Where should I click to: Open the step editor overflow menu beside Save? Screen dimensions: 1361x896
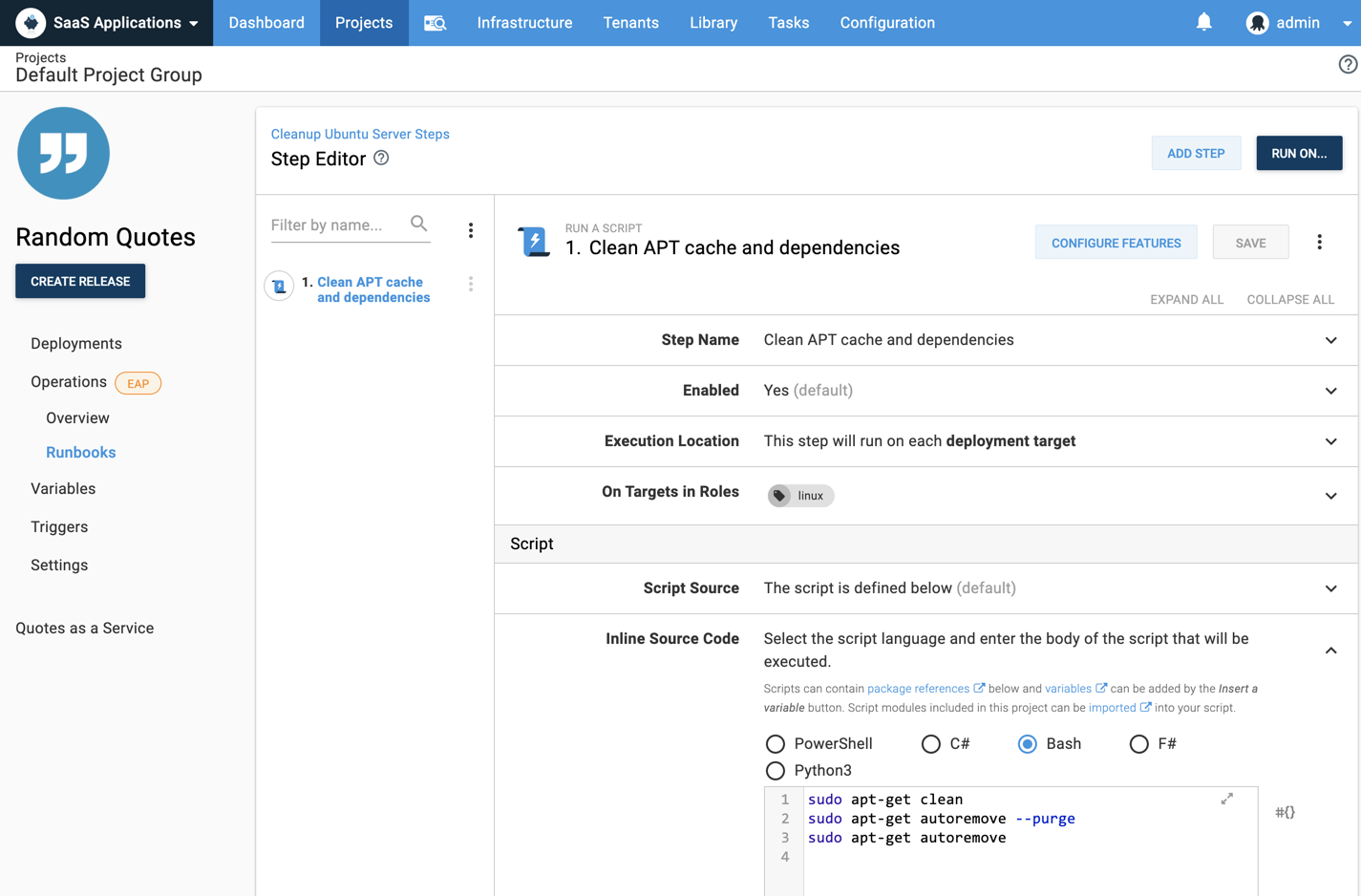[1319, 243]
